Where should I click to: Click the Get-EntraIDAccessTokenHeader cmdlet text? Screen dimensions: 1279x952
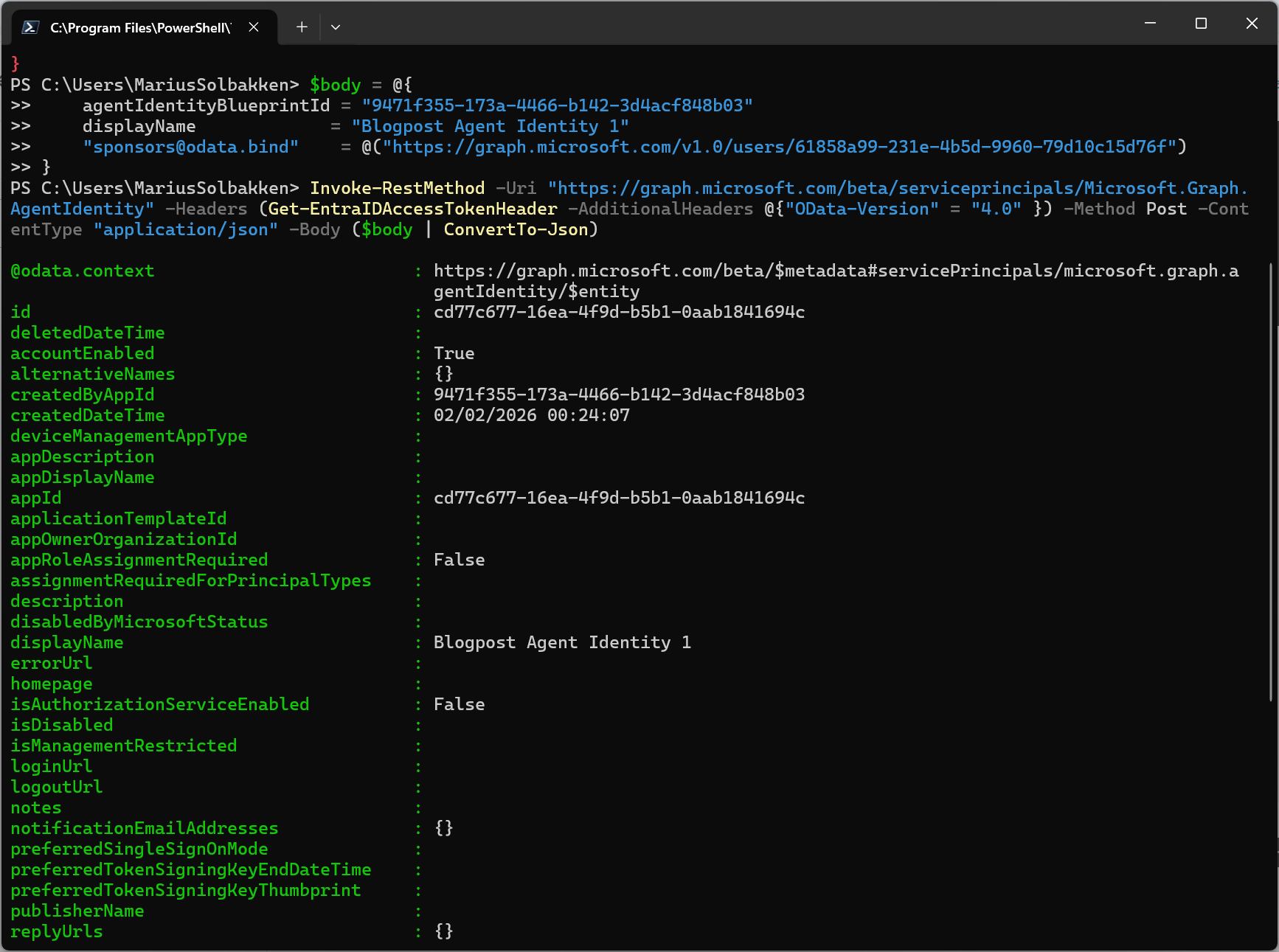pyautogui.click(x=412, y=209)
